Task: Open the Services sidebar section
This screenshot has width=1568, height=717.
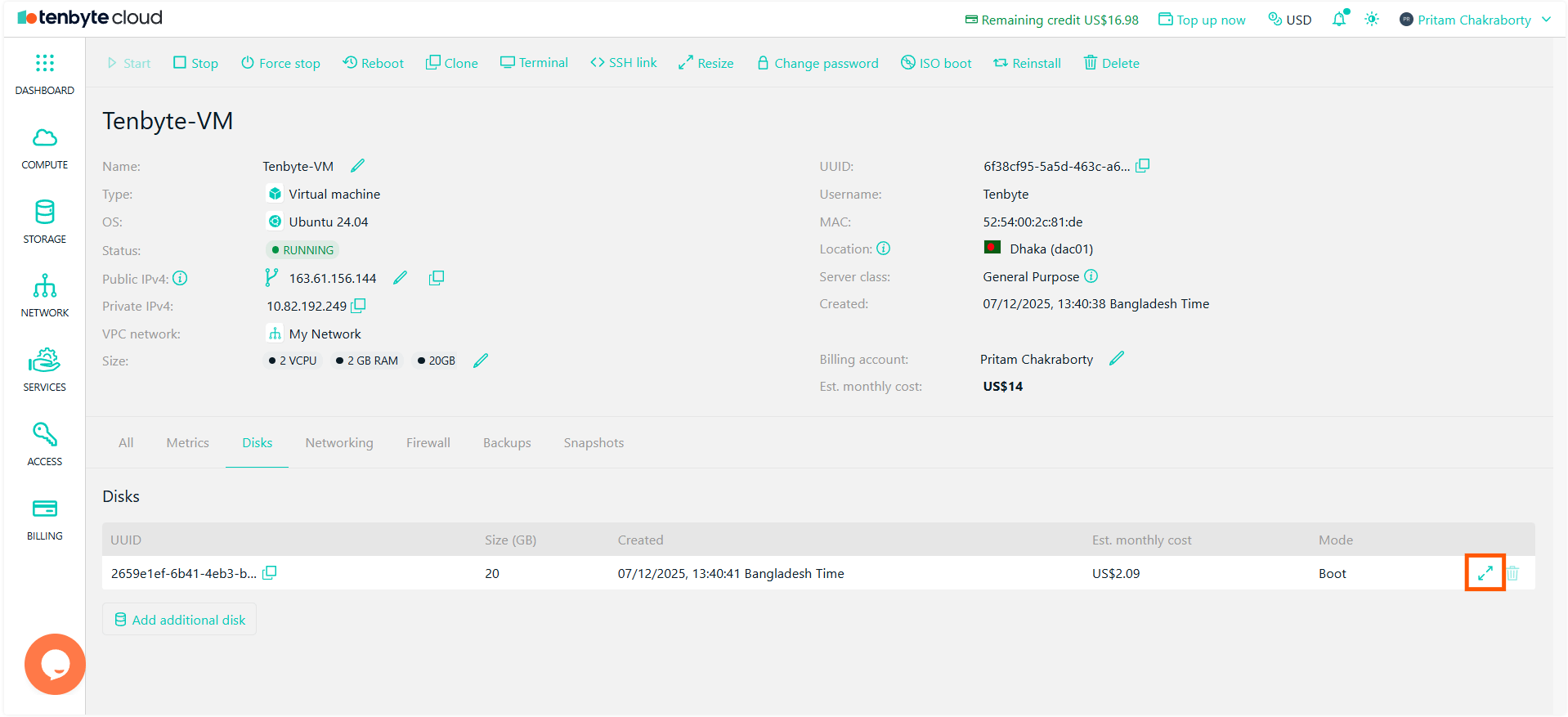Action: pyautogui.click(x=45, y=370)
